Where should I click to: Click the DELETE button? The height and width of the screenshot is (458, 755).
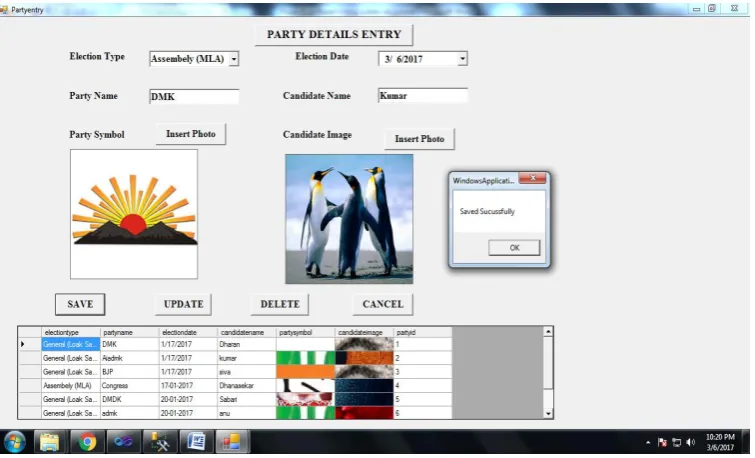tap(280, 304)
